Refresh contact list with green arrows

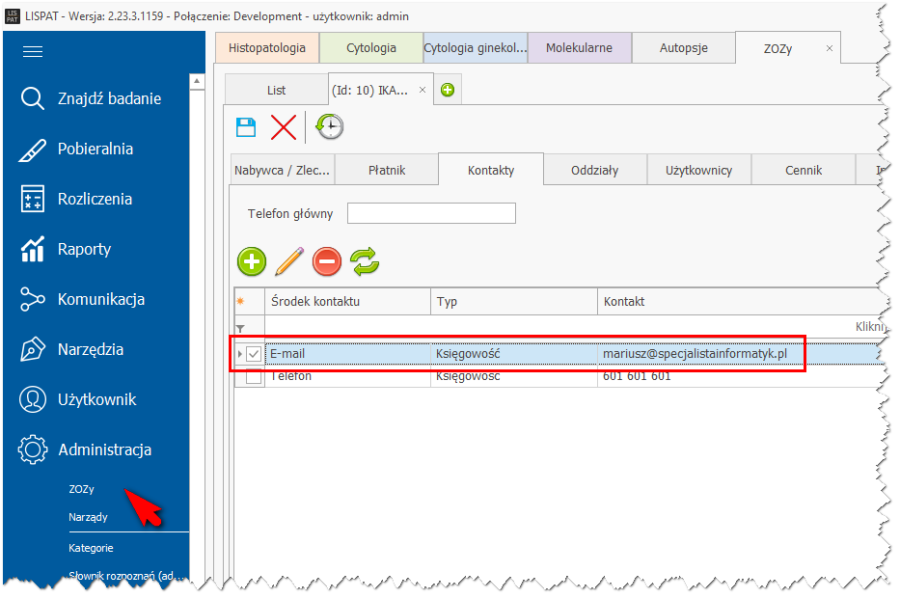(x=365, y=262)
